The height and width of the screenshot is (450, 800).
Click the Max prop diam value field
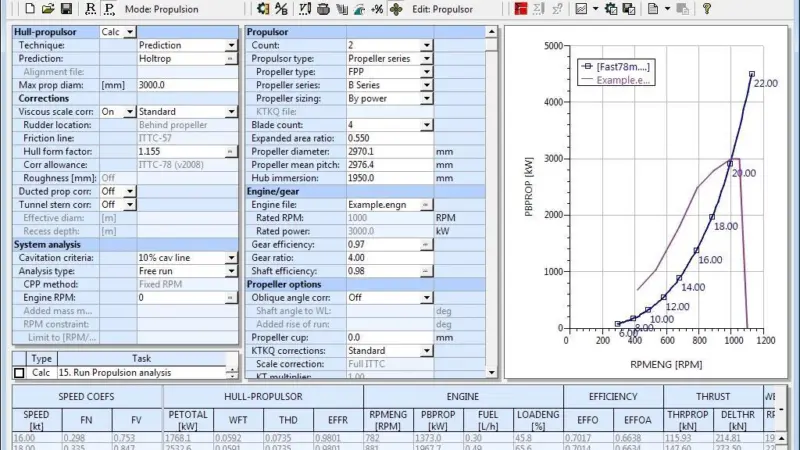click(x=187, y=85)
